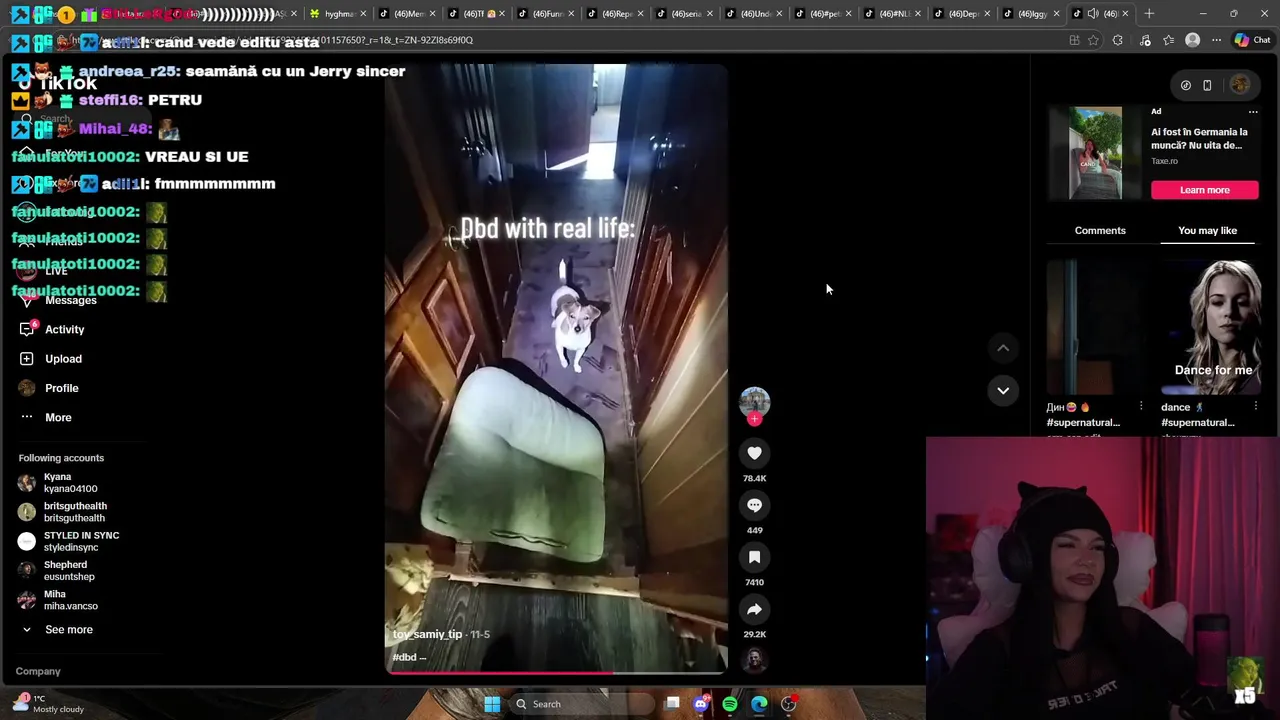
Task: Click the browser address bar URL
Action: pyautogui.click(x=560, y=40)
